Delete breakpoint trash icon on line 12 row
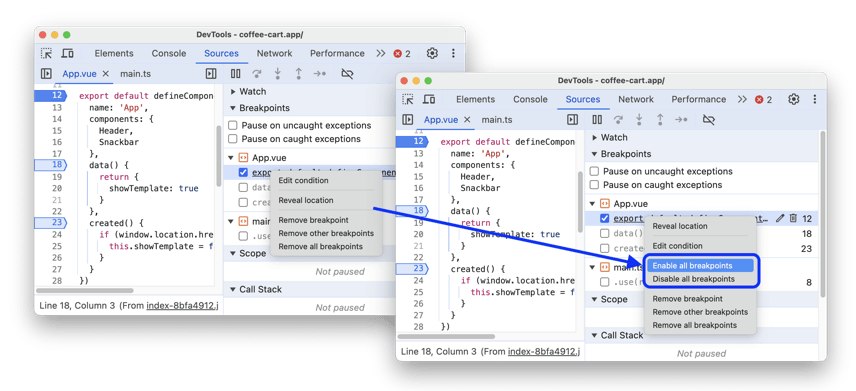 [x=793, y=218]
